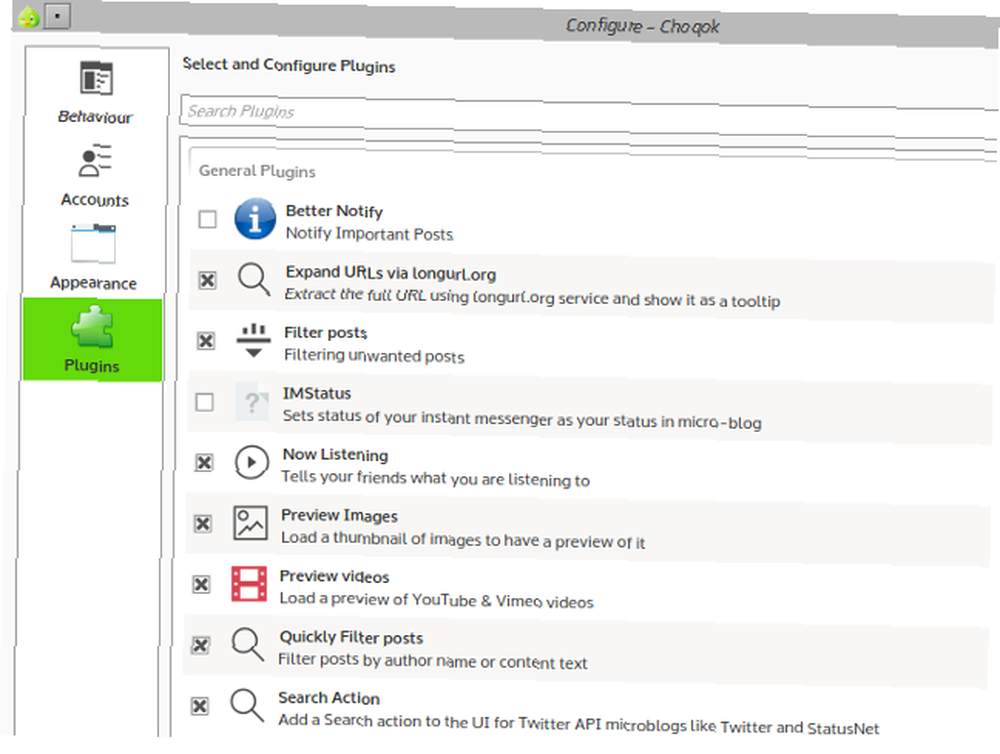
Task: Select the Plugins page in sidebar
Action: coord(92,340)
